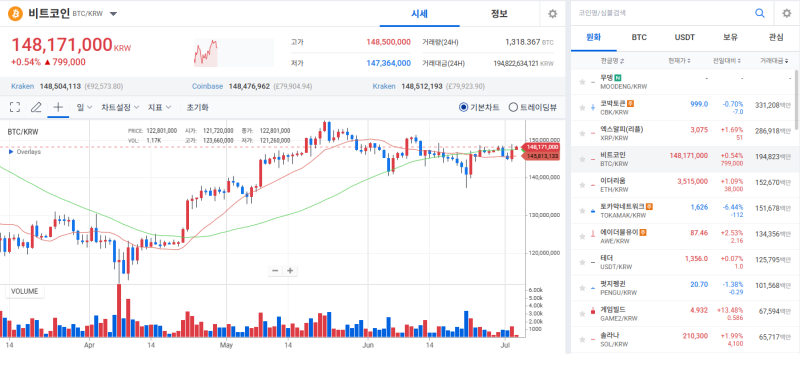Open the 차트설정 dropdown
800x371 pixels.
coord(120,107)
